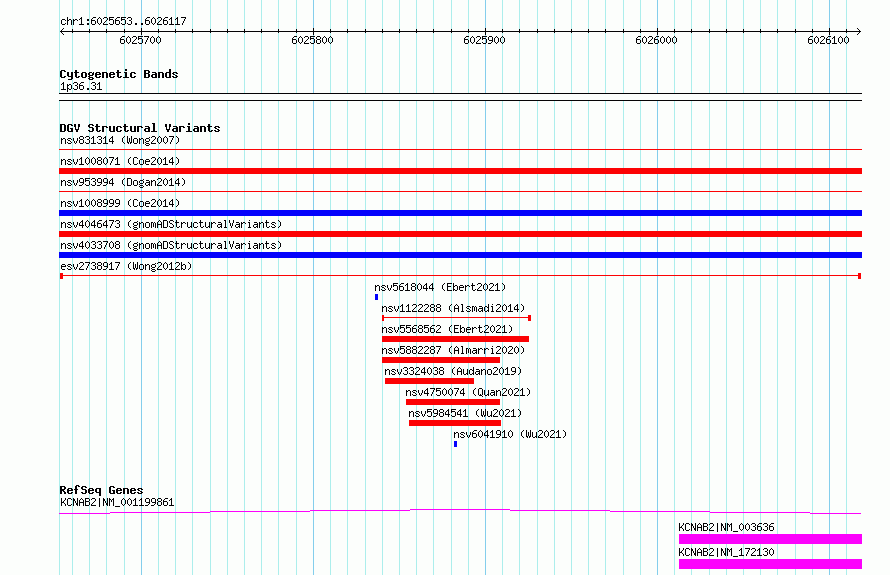890x575 pixels.
Task: Click the red bar of nsv5882287
Action: coord(441,360)
